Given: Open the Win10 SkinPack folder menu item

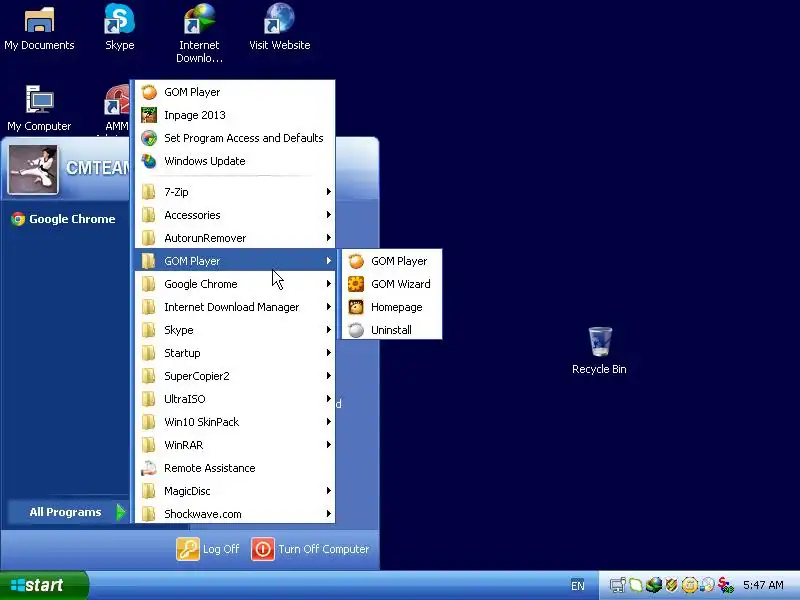Looking at the screenshot, I should pos(235,422).
